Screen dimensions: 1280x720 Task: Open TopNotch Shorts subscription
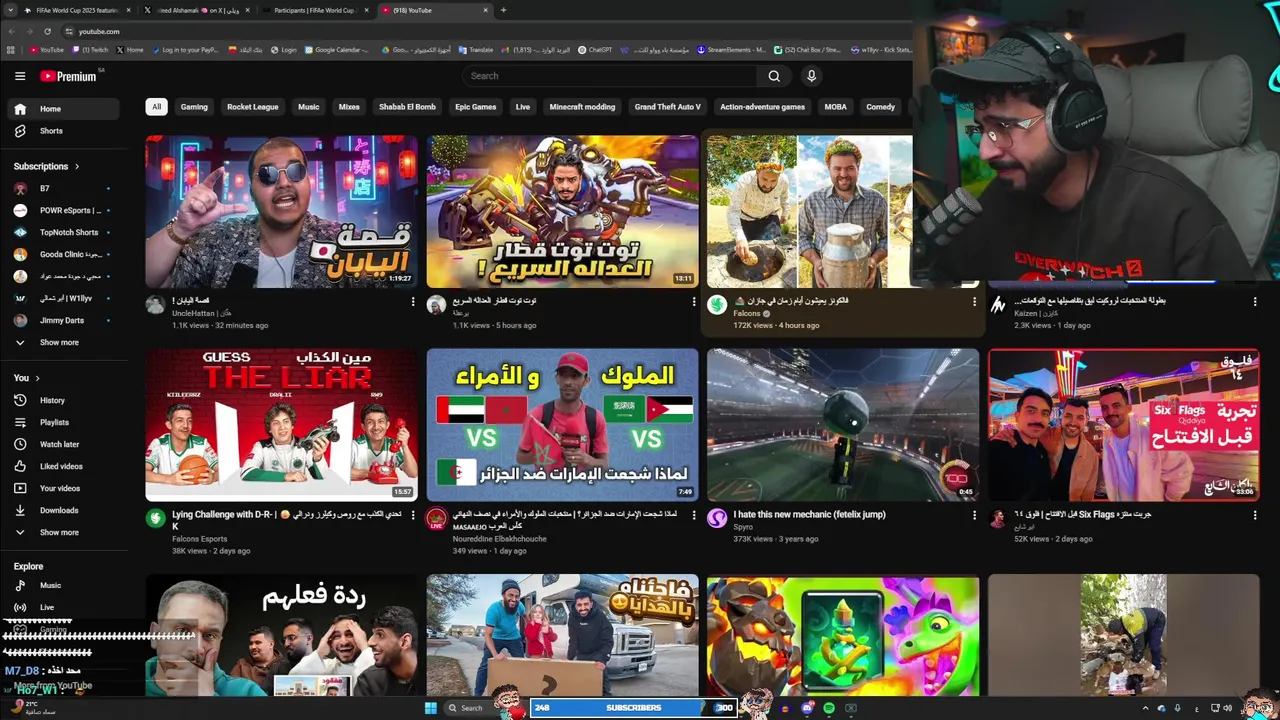pyautogui.click(x=63, y=232)
